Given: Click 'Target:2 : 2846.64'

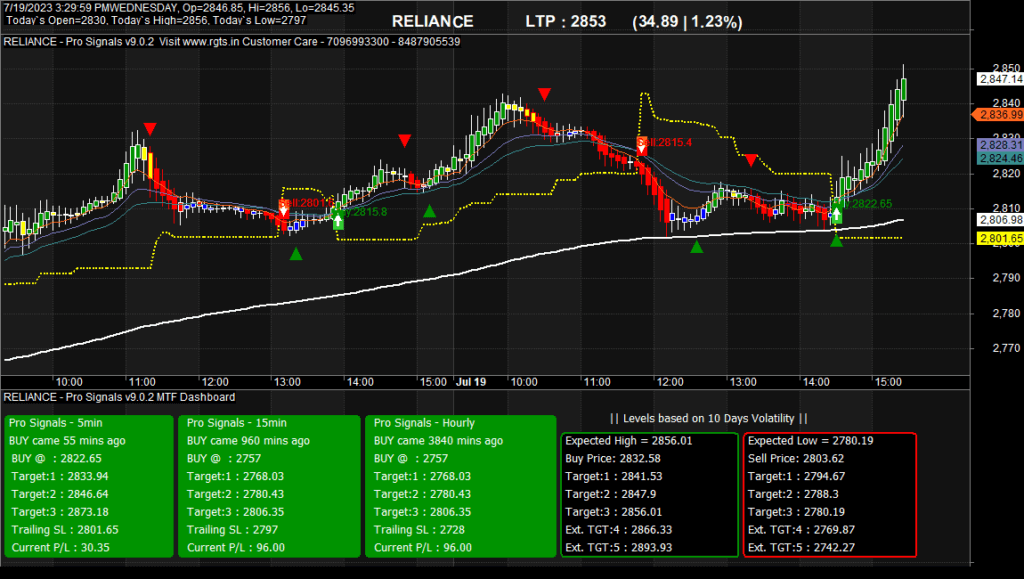Looking at the screenshot, I should tap(60, 494).
